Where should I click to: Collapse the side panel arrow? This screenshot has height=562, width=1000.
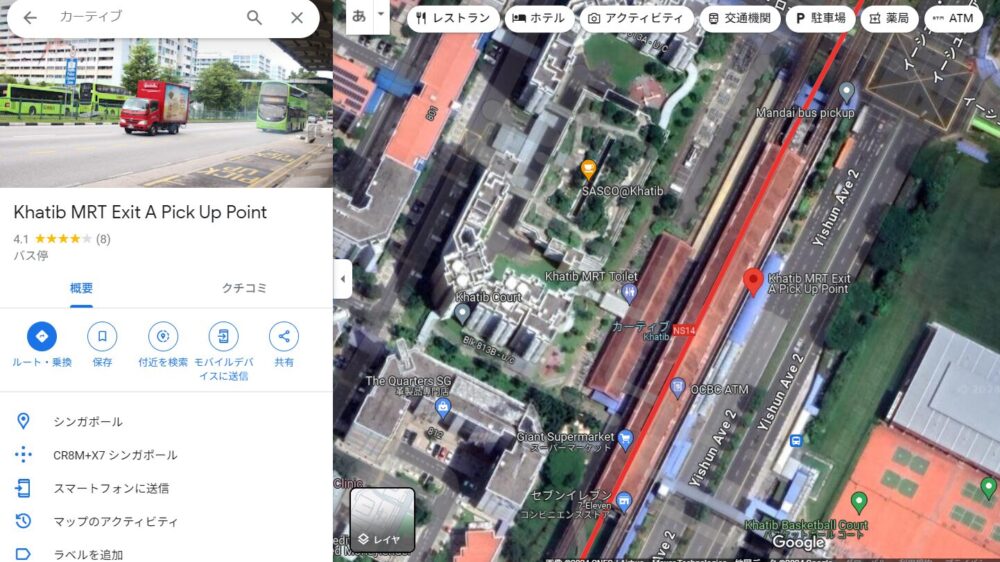(x=343, y=279)
